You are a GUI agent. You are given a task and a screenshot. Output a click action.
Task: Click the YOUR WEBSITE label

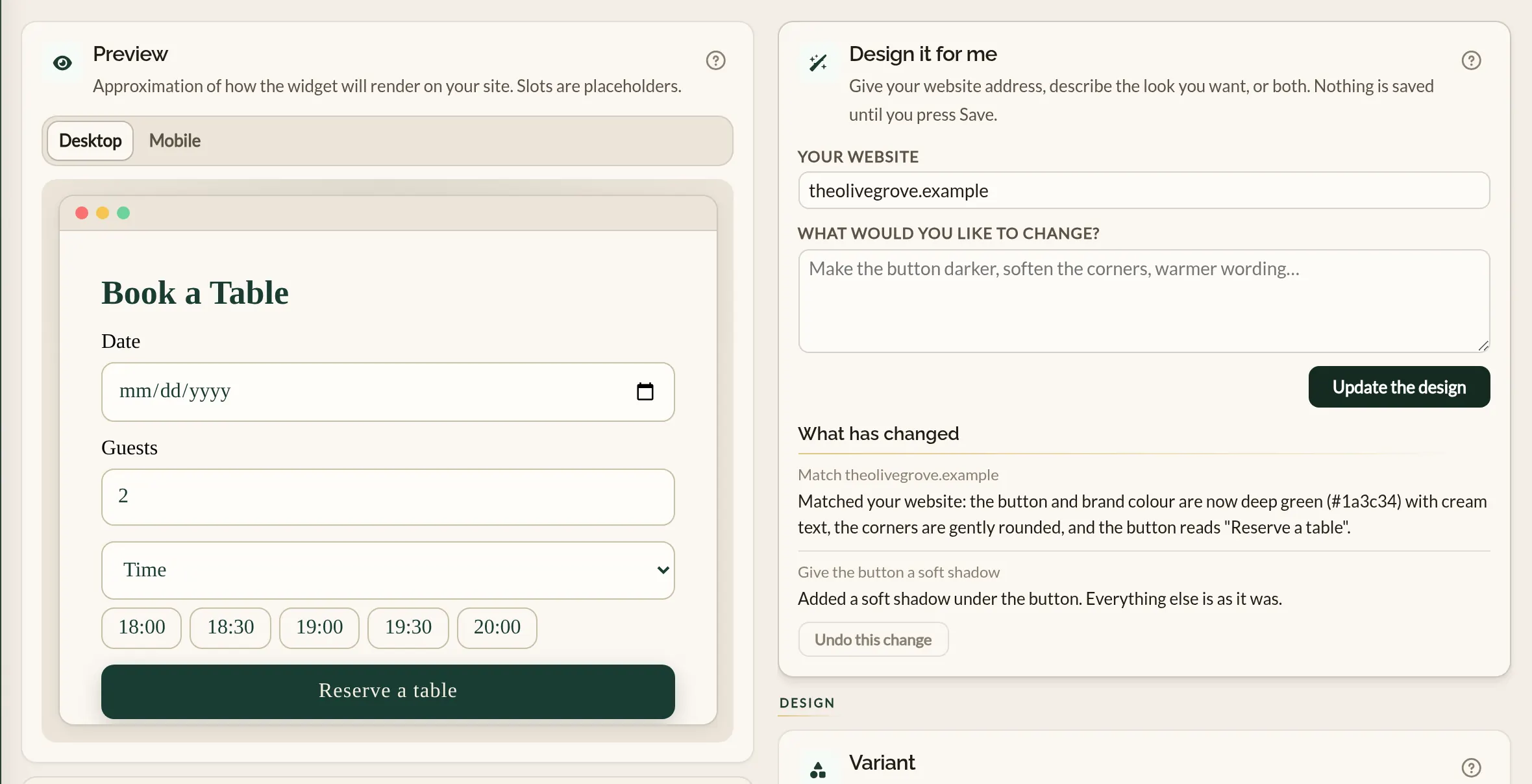click(x=858, y=157)
